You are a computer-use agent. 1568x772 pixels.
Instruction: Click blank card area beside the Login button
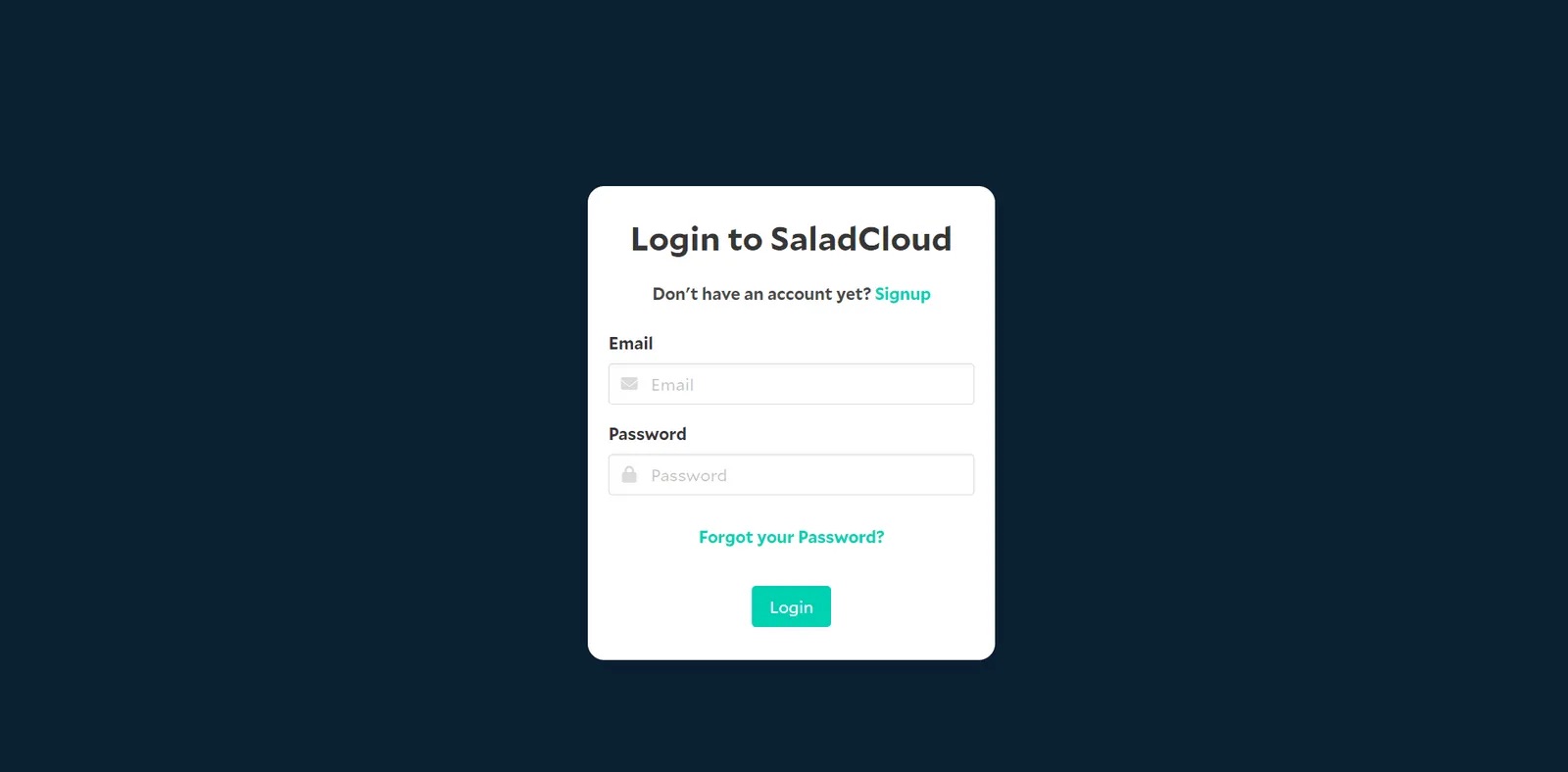pos(911,606)
